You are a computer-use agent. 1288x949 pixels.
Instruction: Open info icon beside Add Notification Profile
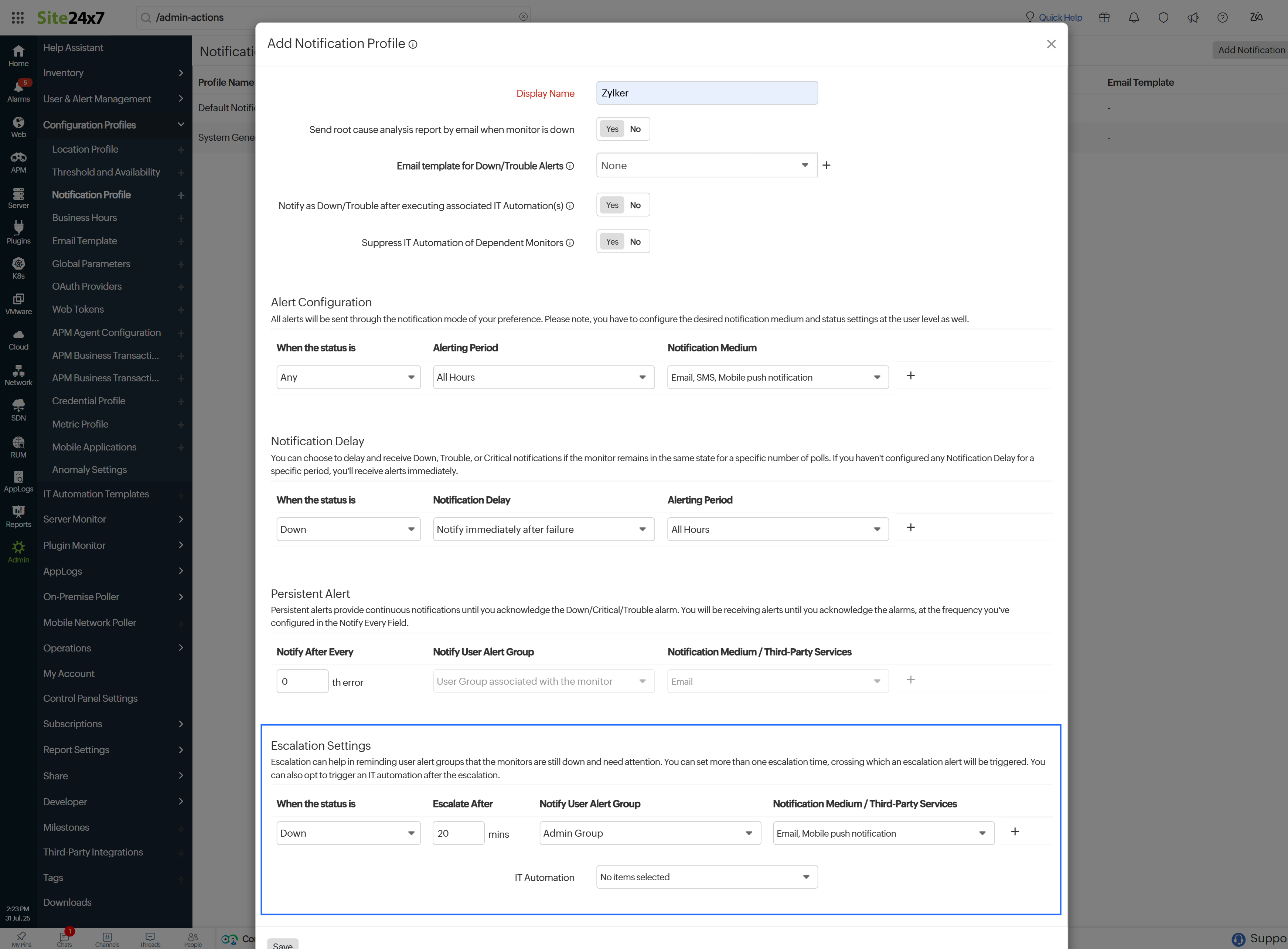click(x=413, y=44)
